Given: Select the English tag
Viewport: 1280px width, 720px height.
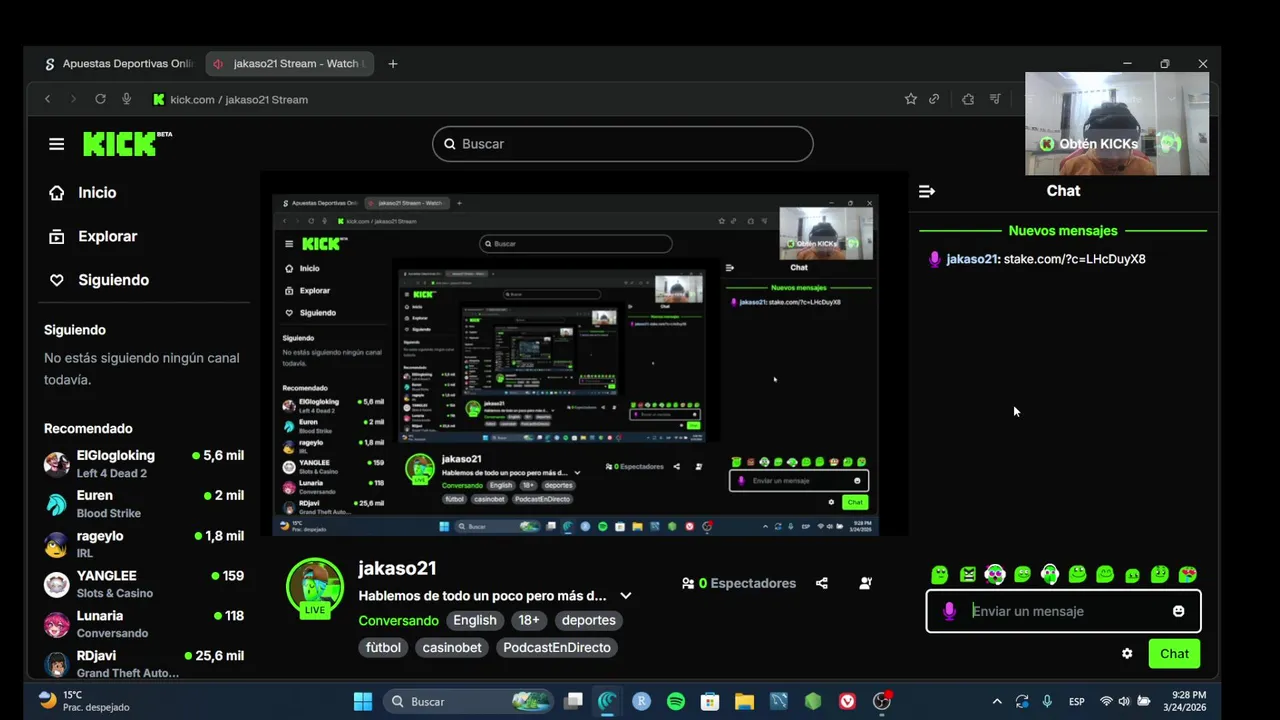Looking at the screenshot, I should pyautogui.click(x=475, y=621).
